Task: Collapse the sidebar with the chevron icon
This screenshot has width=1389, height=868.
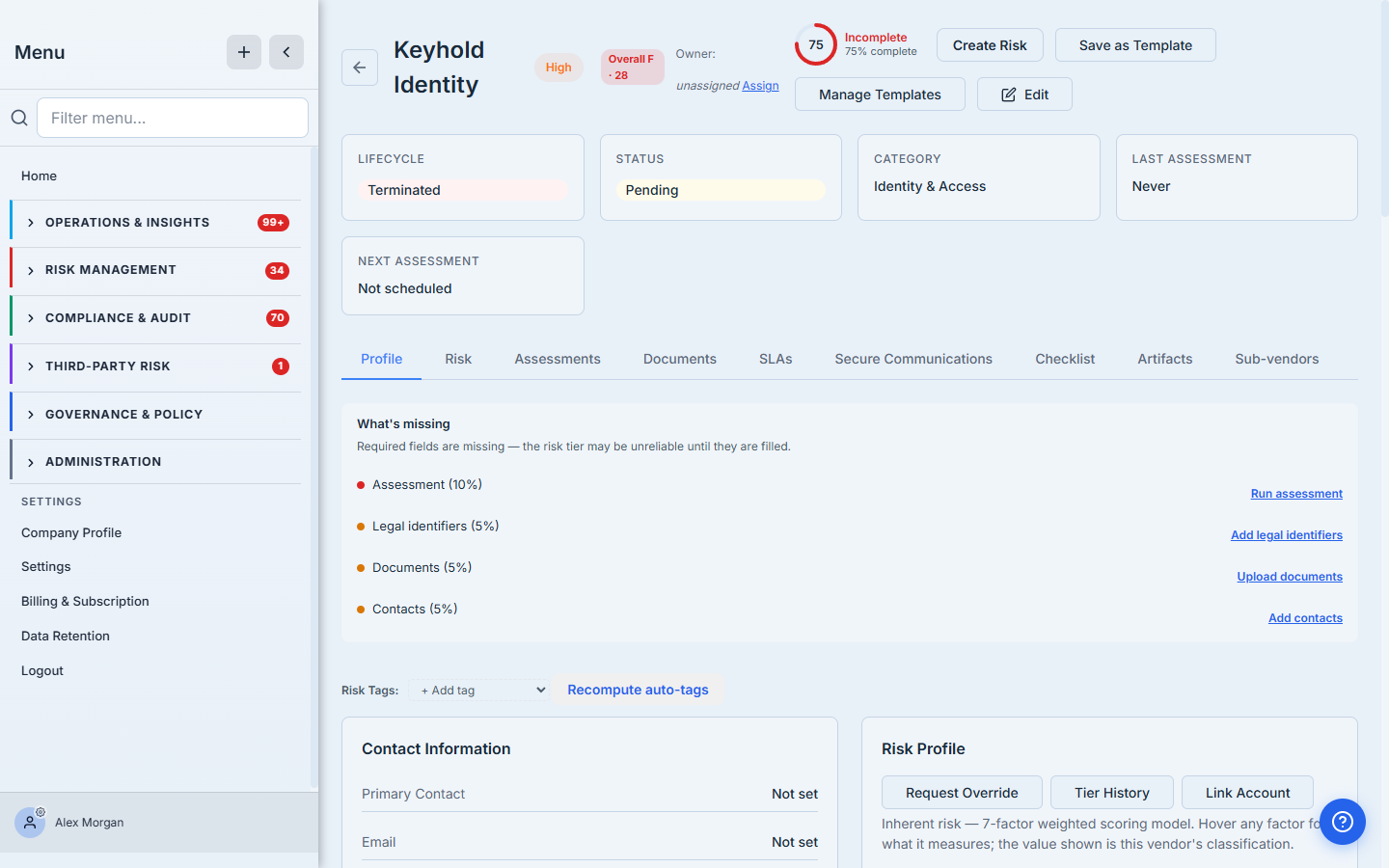Action: 286,52
